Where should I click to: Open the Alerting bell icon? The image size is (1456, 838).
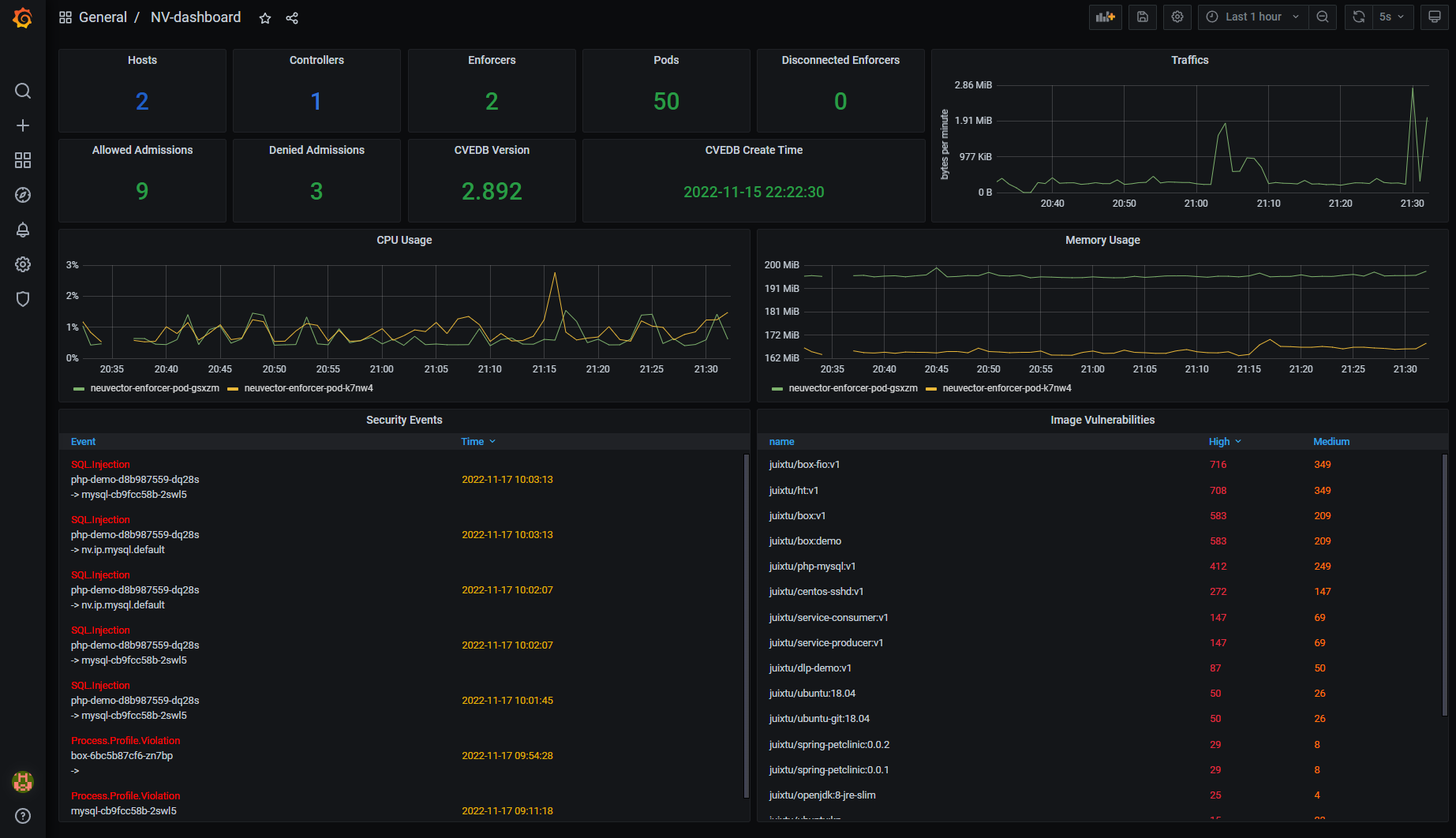click(x=23, y=230)
